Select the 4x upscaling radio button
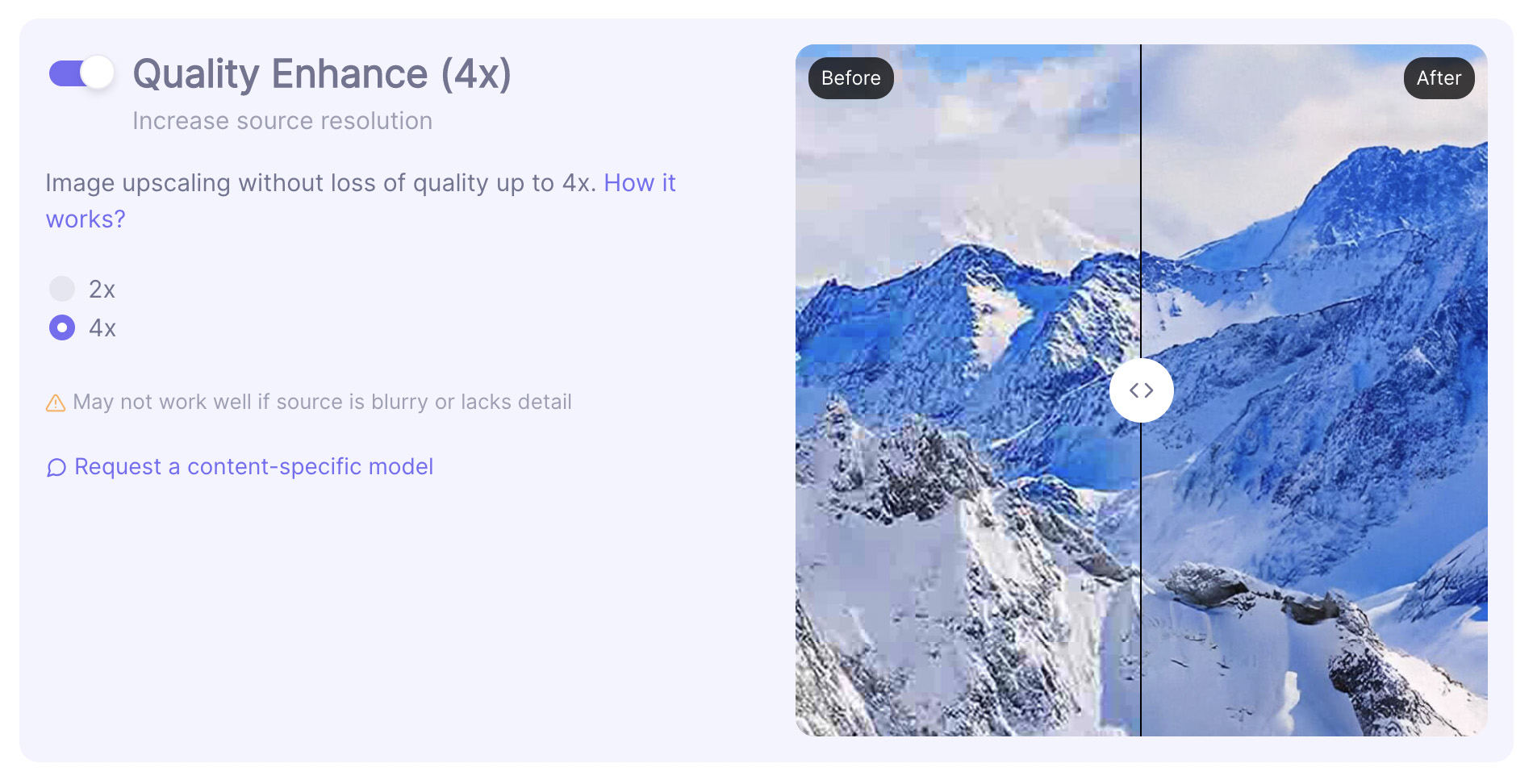Screen dimensions: 1533x784 pos(62,327)
